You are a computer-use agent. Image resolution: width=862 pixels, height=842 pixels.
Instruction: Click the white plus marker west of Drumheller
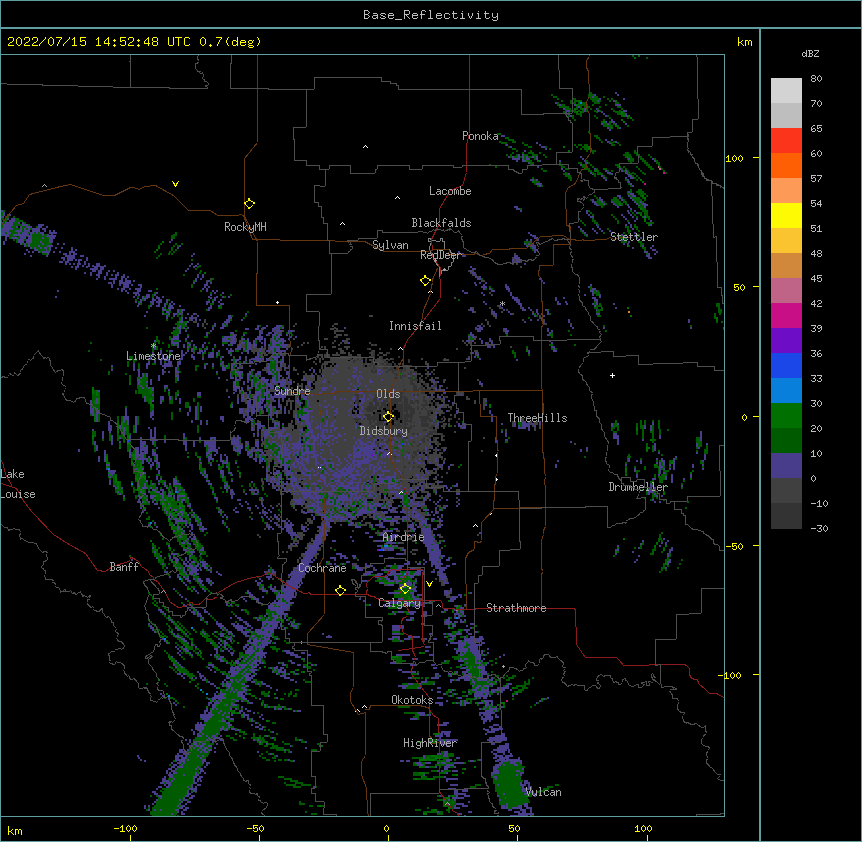pyautogui.click(x=612, y=375)
